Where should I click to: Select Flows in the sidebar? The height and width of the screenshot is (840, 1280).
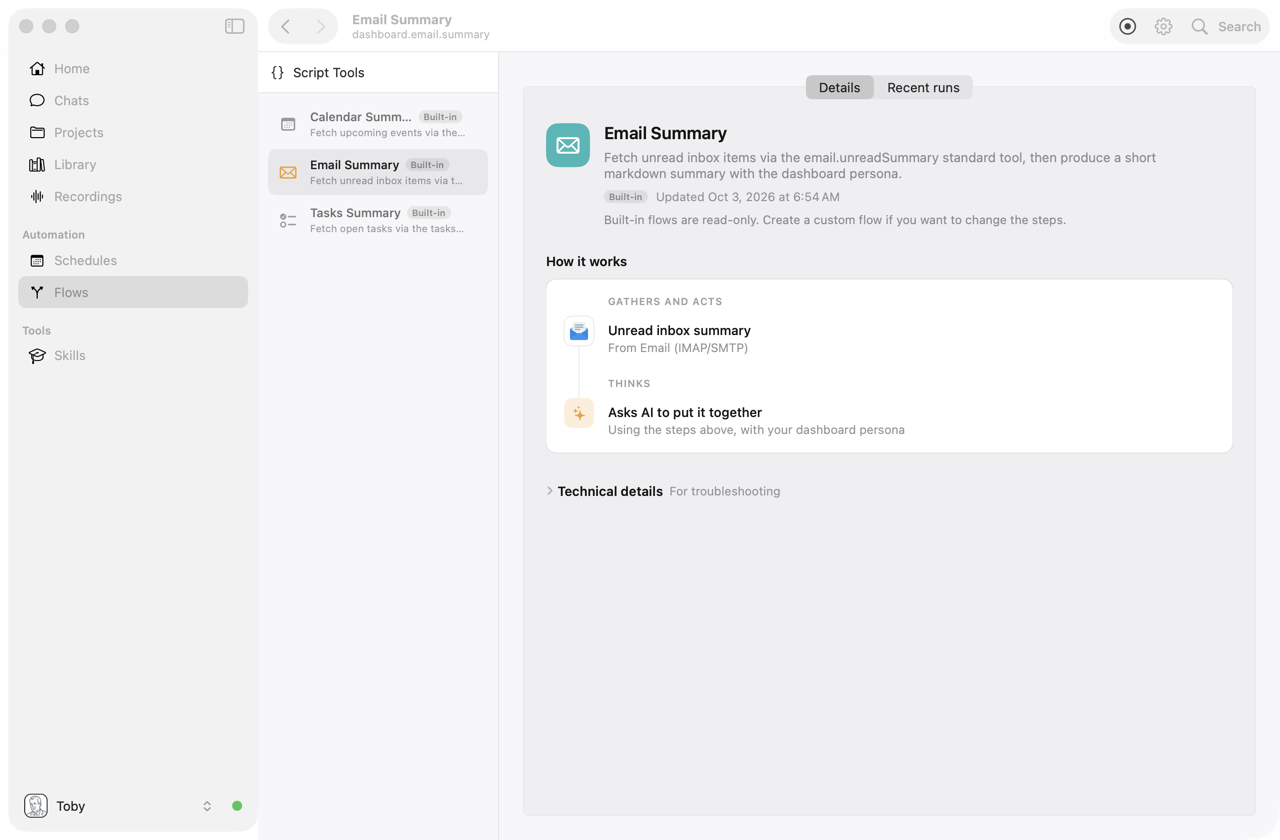[133, 292]
